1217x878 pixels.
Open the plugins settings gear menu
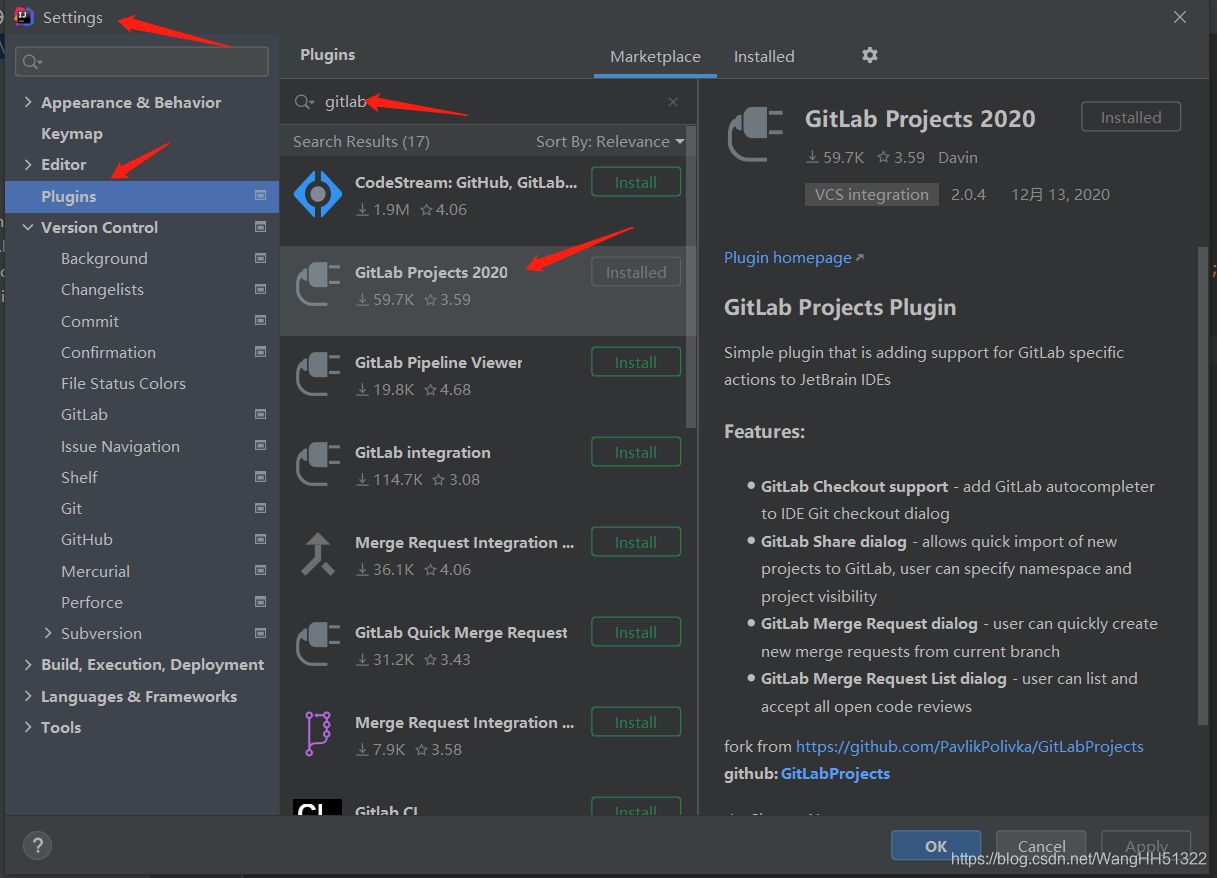click(x=869, y=56)
